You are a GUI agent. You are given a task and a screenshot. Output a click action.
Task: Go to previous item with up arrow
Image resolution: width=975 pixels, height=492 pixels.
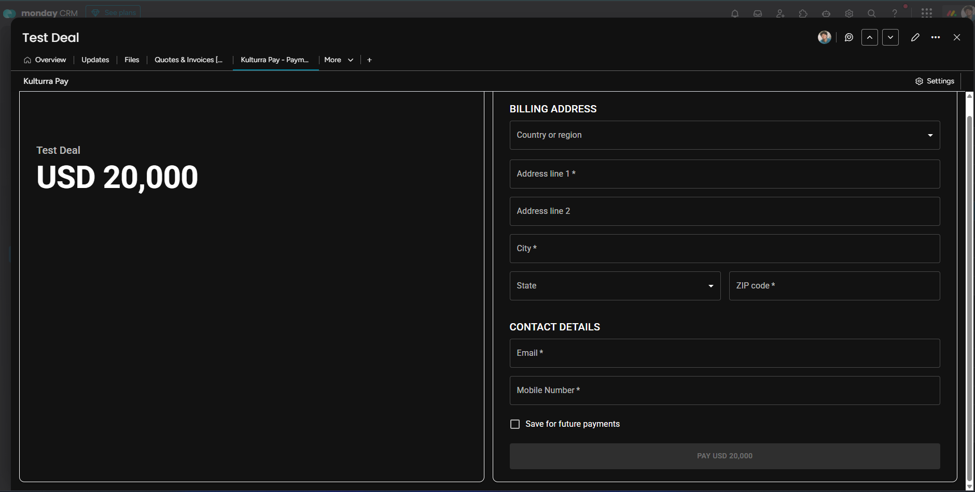pos(869,37)
